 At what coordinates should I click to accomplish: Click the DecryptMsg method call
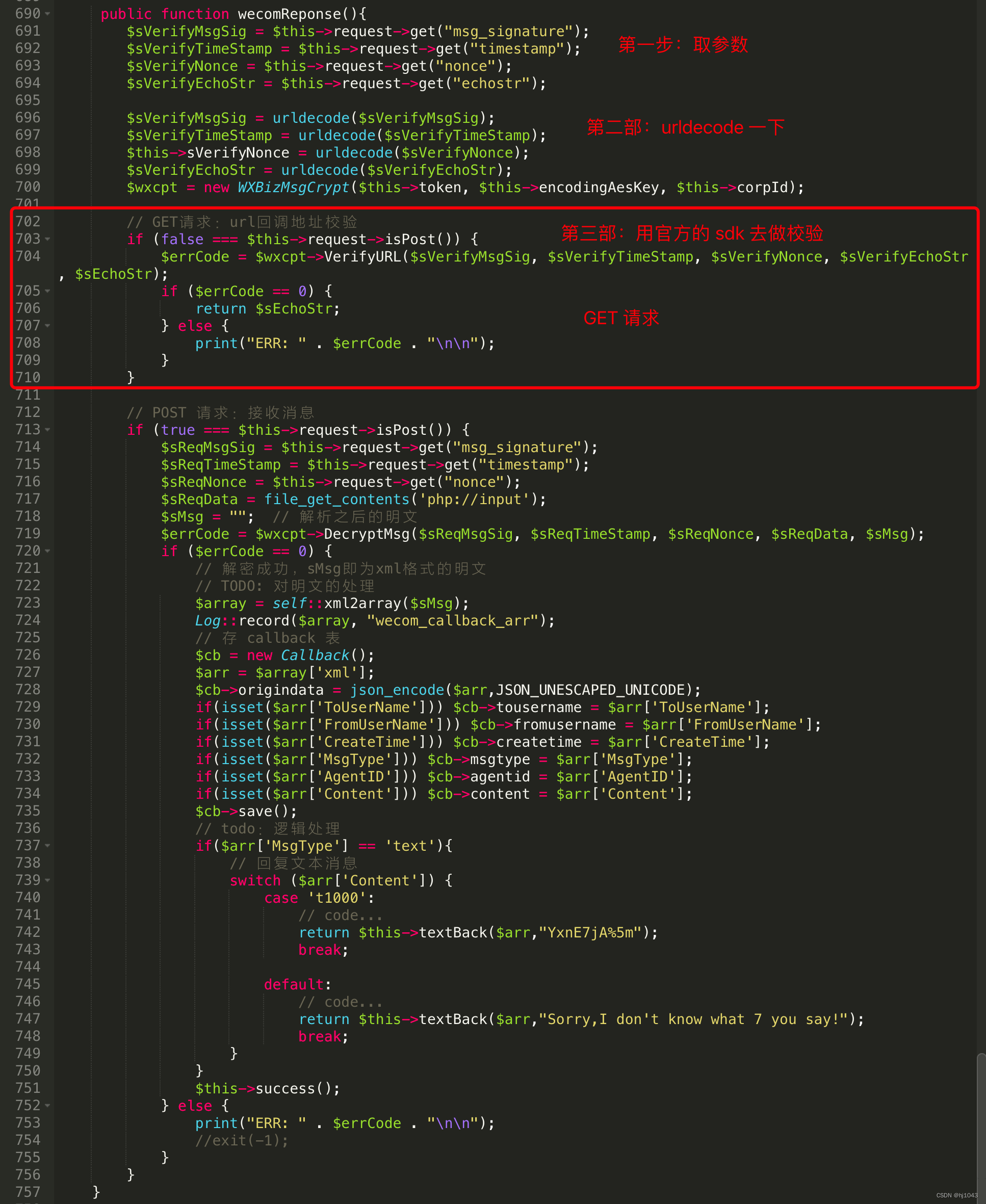[367, 534]
